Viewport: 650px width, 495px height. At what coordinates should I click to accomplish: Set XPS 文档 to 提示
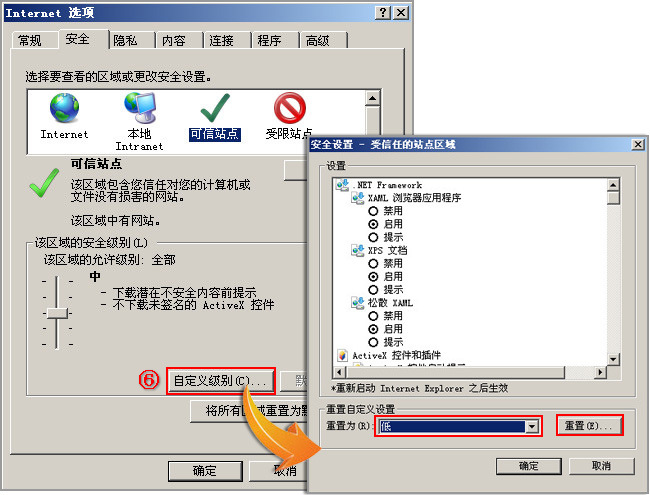point(373,290)
